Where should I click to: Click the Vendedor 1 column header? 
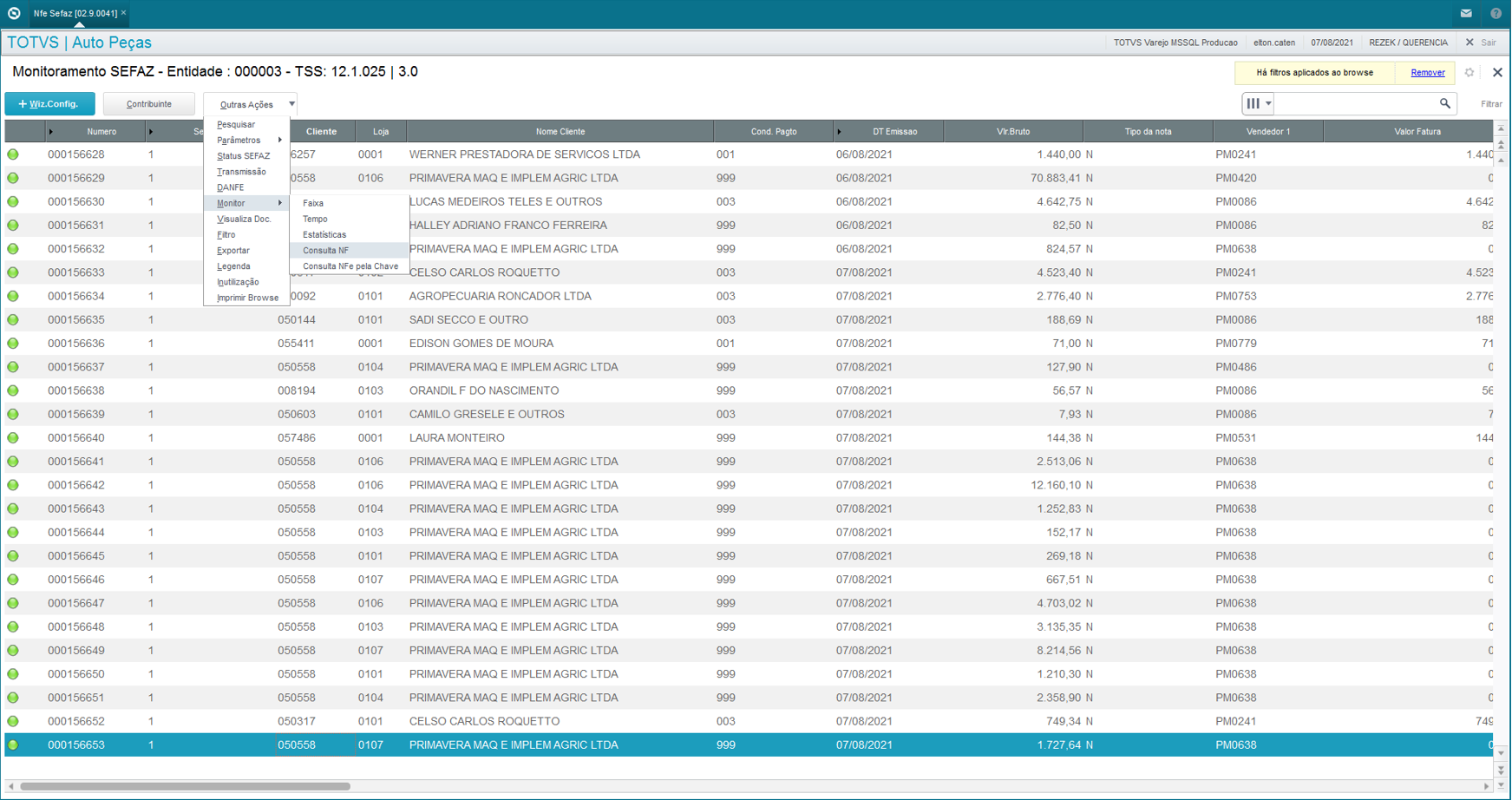point(1267,132)
